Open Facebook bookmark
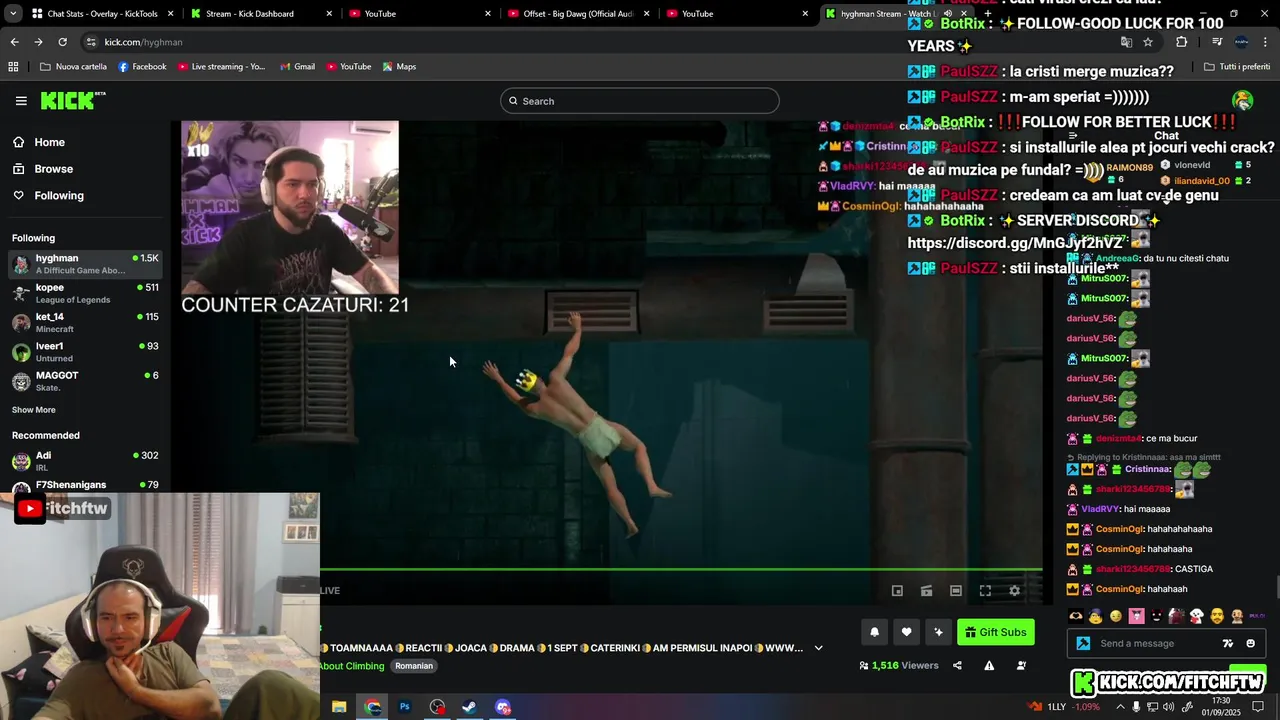This screenshot has width=1280, height=720. point(142,67)
